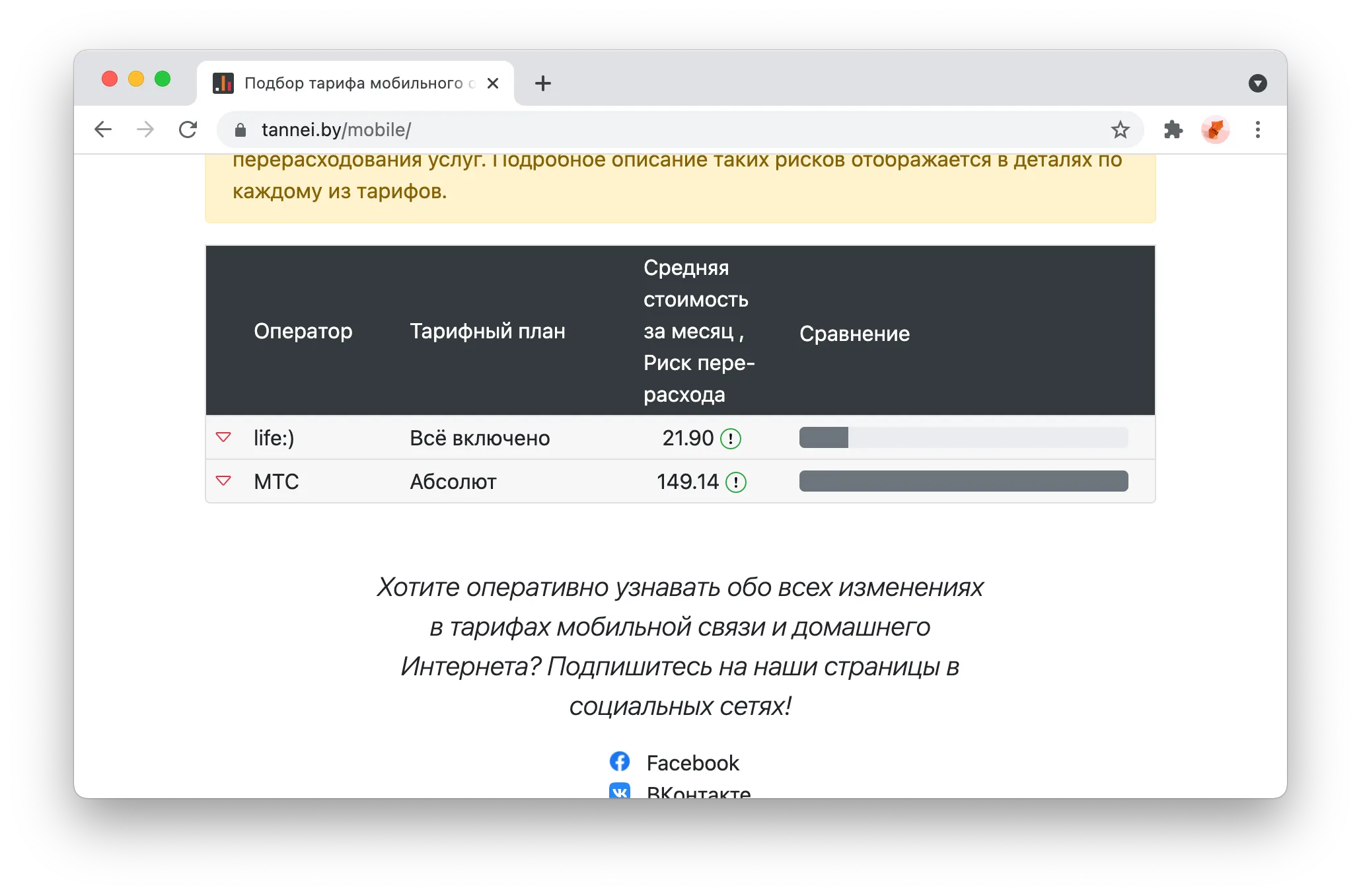Open the extensions puzzle icon

pyautogui.click(x=1173, y=130)
